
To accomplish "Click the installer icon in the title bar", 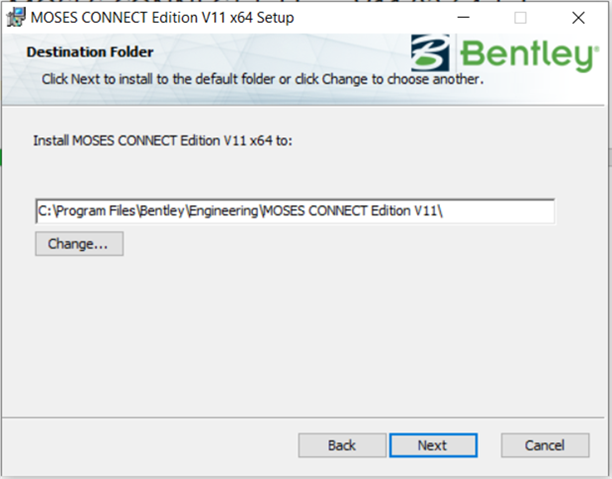I will point(15,18).
